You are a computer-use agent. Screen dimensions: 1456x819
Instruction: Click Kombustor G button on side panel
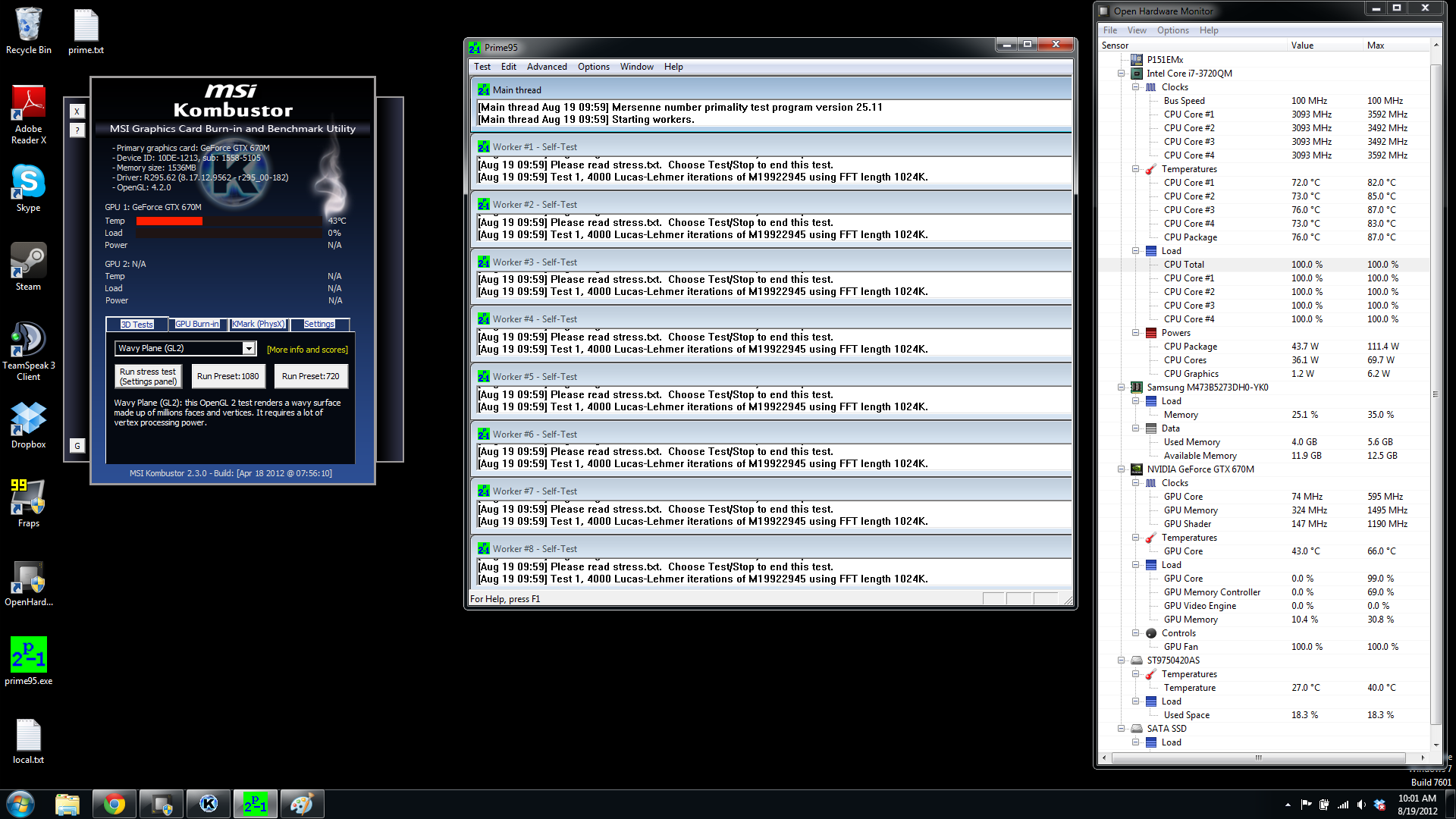pos(77,446)
